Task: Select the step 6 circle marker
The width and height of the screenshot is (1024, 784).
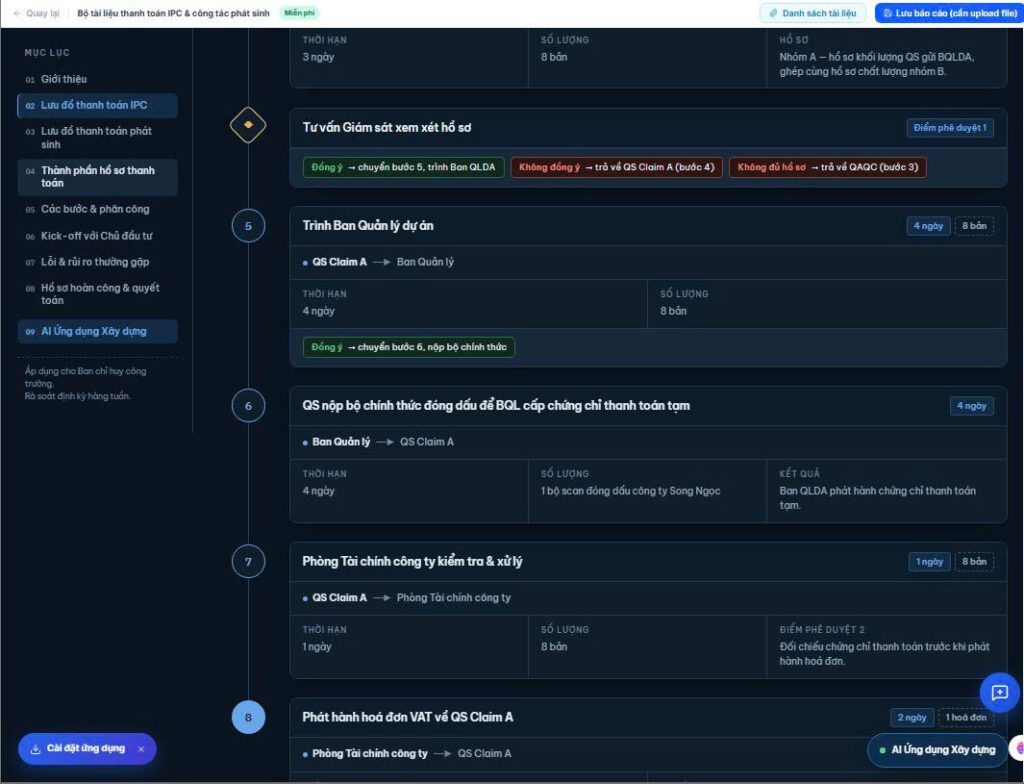Action: pos(248,406)
